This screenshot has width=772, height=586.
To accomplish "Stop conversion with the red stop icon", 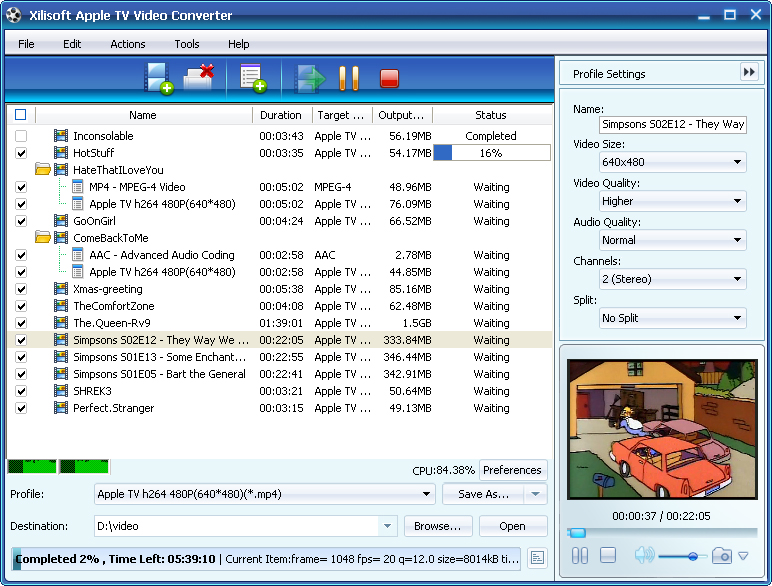I will click(389, 78).
